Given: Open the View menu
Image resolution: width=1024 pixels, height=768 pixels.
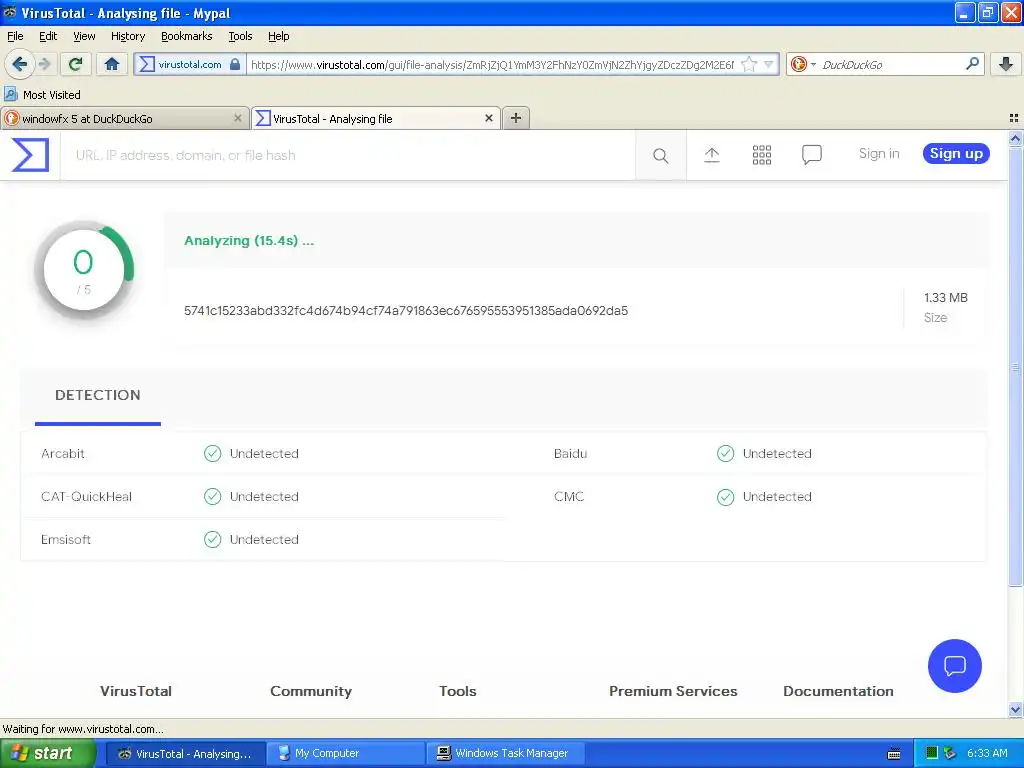Looking at the screenshot, I should 84,36.
